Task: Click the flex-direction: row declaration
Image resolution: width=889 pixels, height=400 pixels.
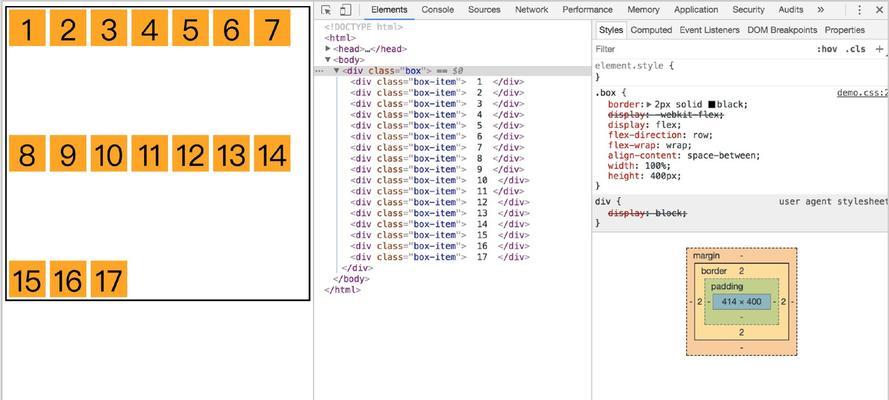Action: tap(660, 135)
